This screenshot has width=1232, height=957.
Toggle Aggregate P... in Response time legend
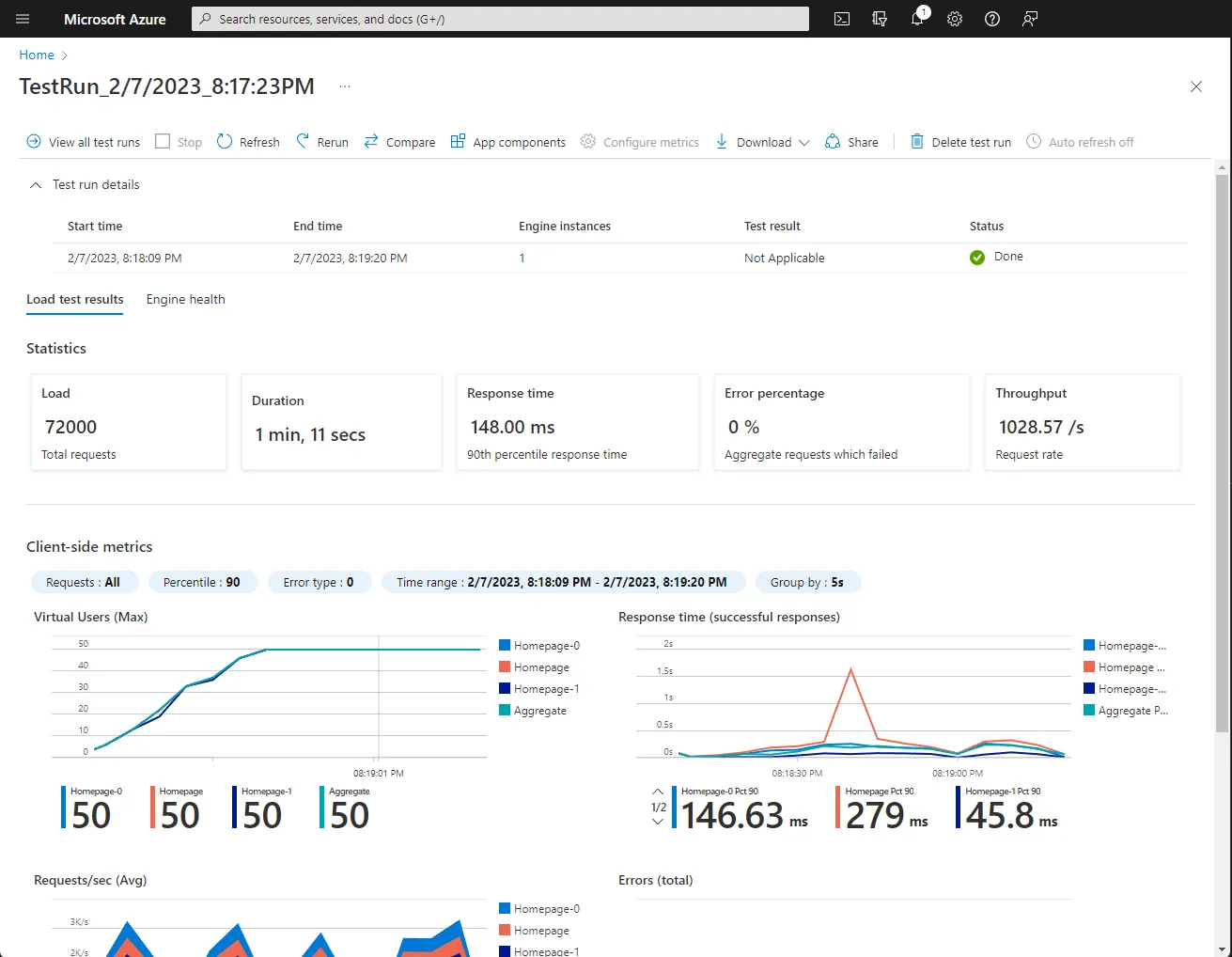tap(1126, 711)
